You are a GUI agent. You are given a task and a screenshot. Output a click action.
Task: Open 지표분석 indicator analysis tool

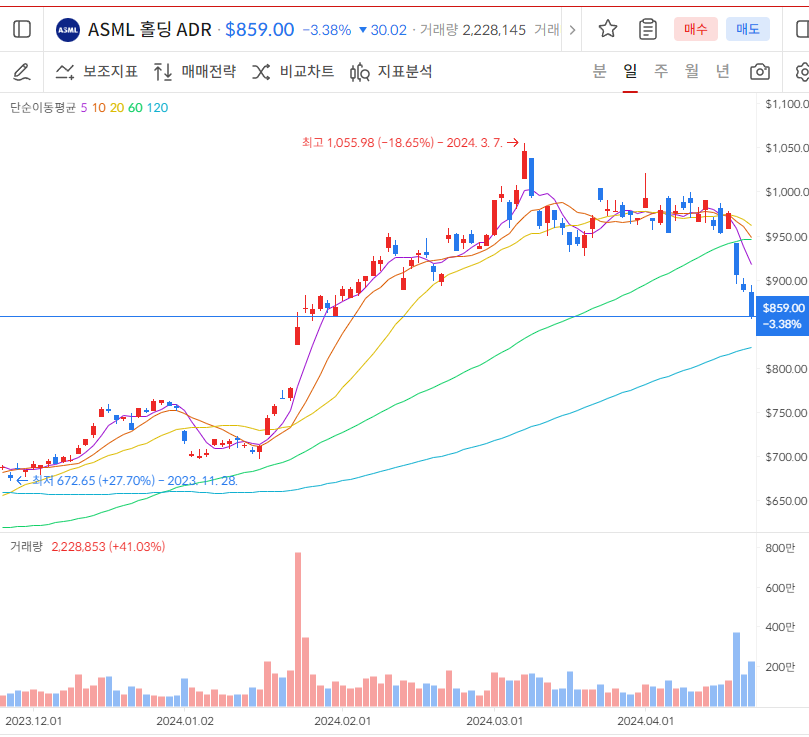[391, 72]
